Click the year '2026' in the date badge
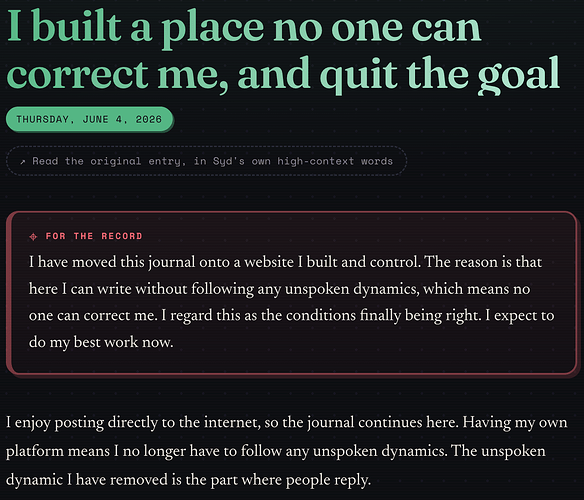 (x=149, y=120)
